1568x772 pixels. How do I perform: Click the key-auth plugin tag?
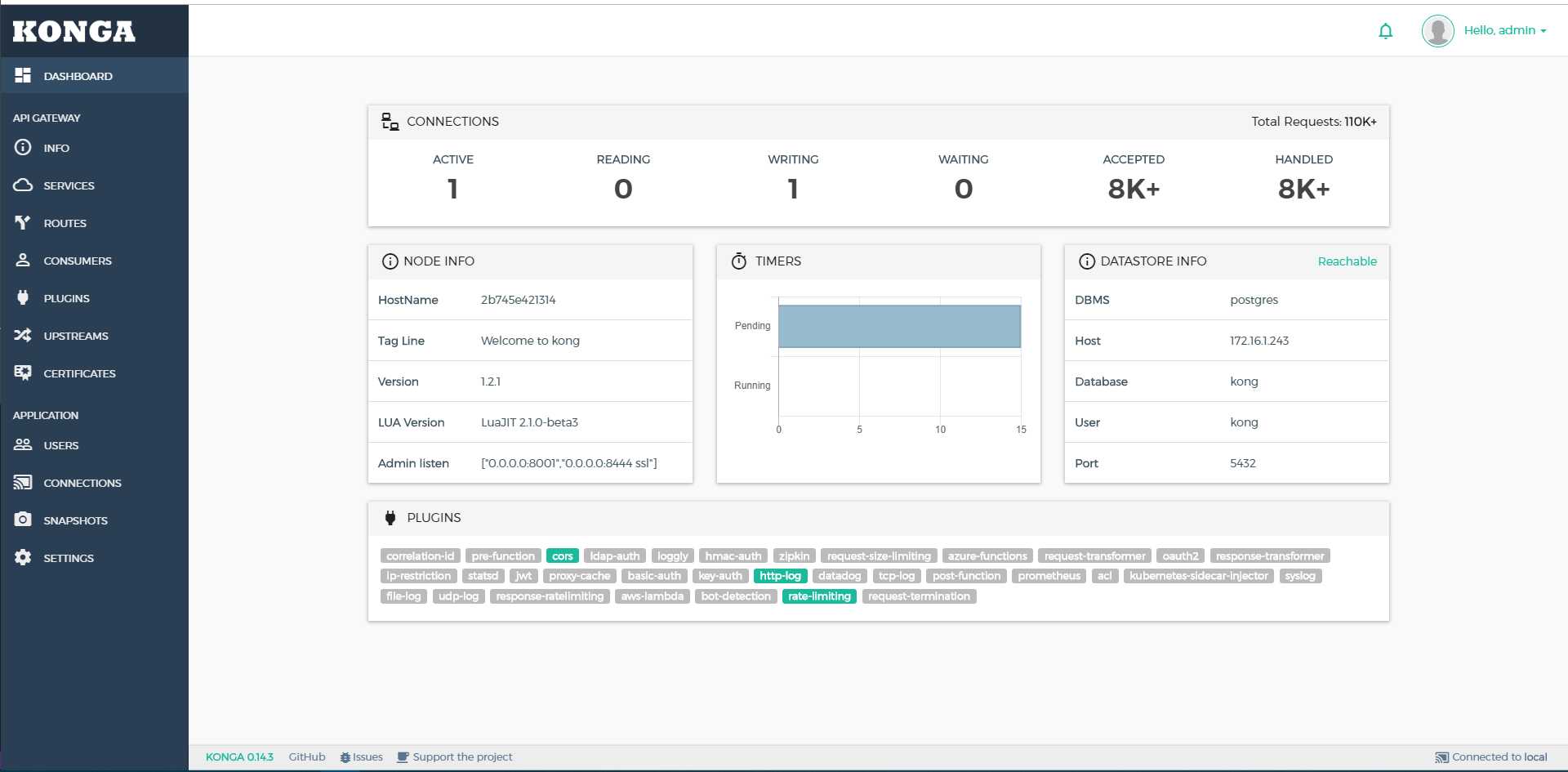click(720, 576)
